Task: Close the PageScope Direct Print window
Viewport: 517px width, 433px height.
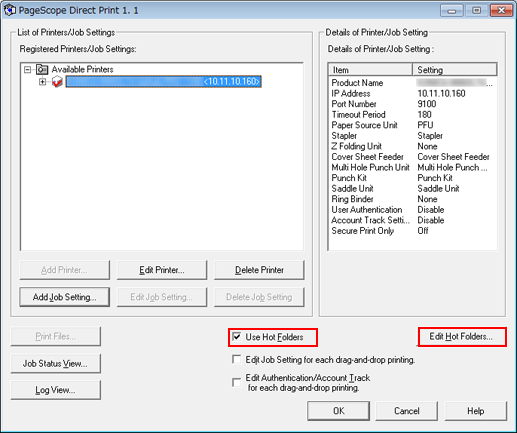Action: [x=501, y=11]
